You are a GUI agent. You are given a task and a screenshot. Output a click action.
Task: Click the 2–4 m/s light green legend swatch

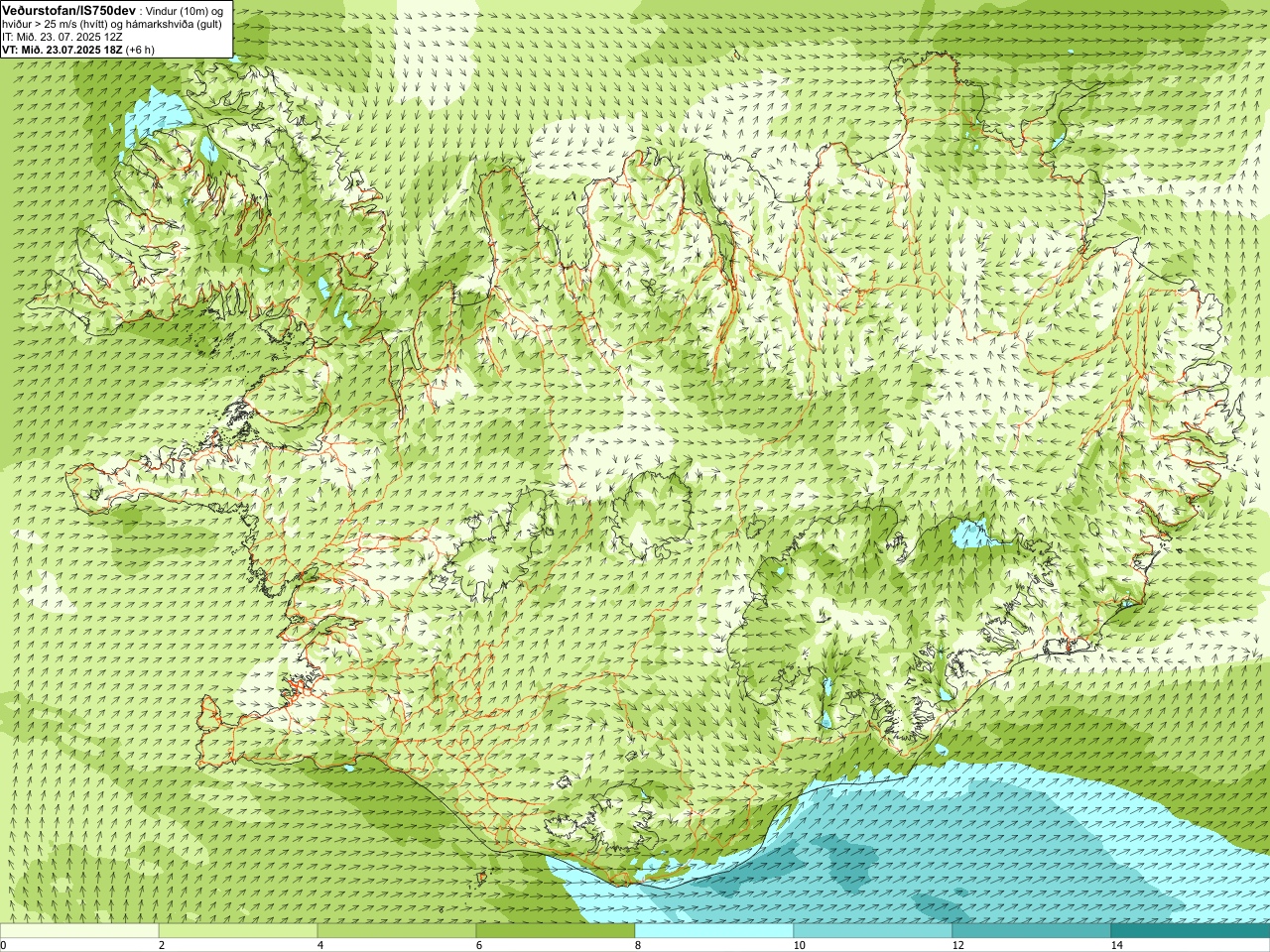click(x=238, y=931)
